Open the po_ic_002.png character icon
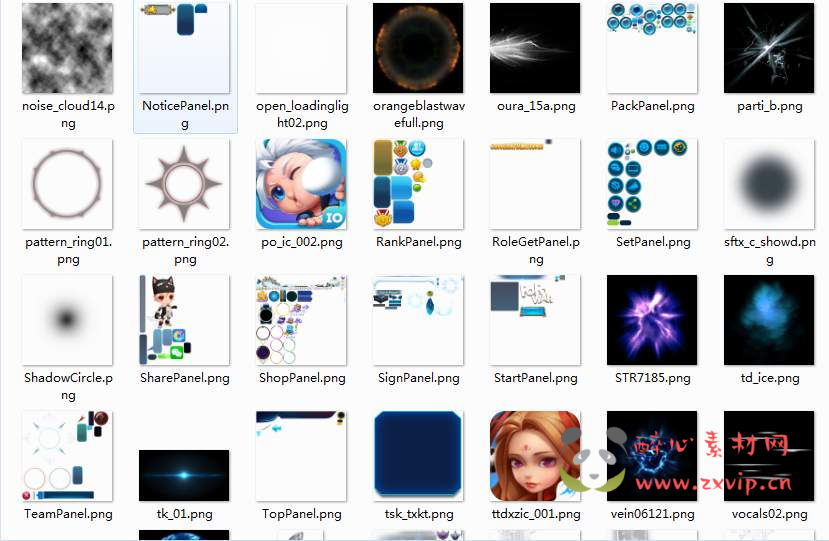The image size is (829, 541). [x=301, y=184]
